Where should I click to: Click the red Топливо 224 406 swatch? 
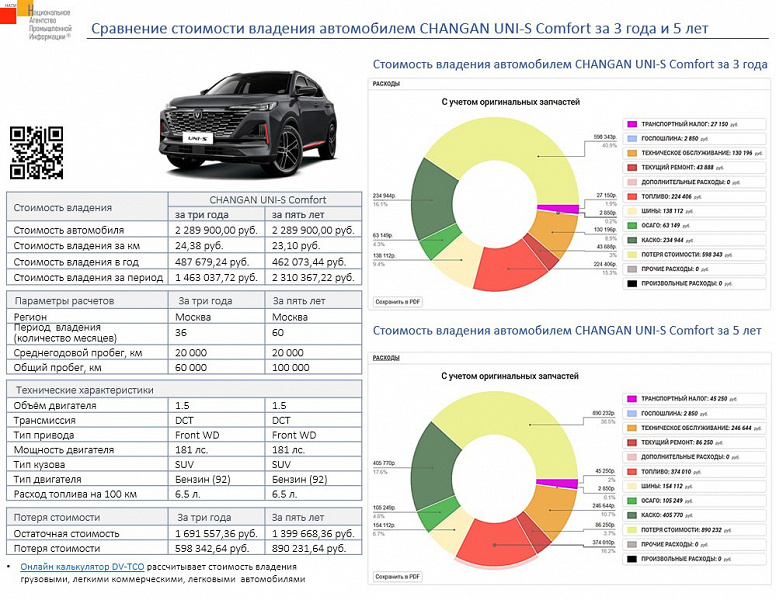[x=632, y=197]
